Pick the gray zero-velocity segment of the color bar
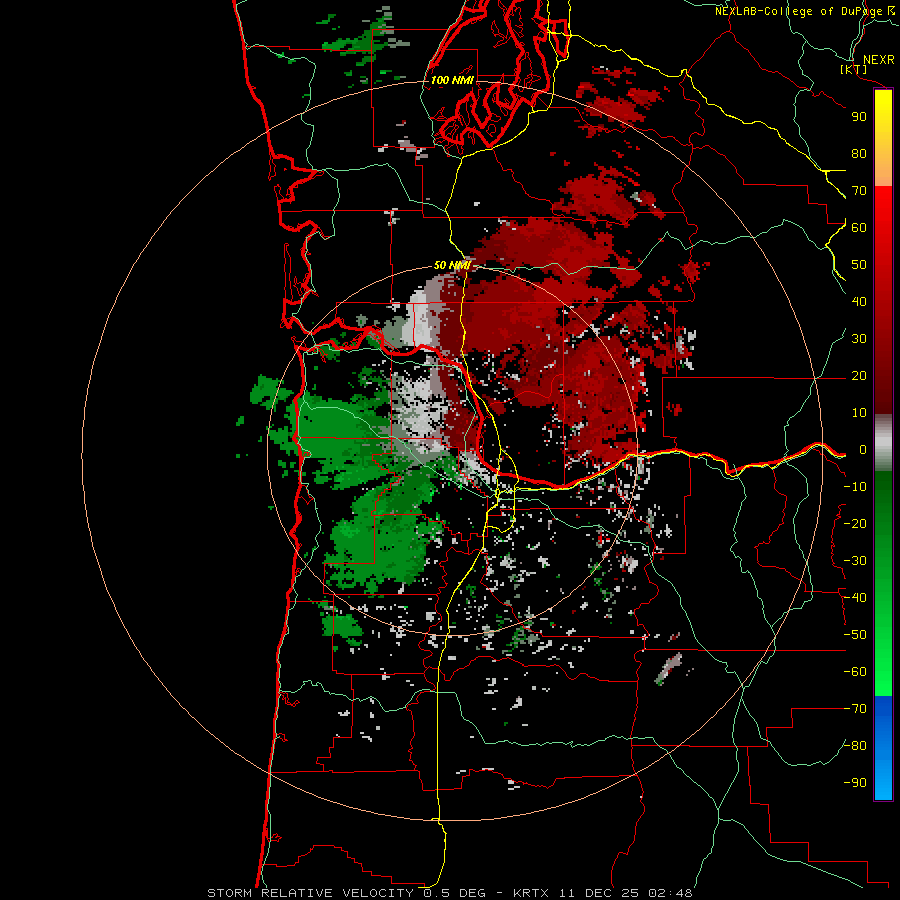 click(883, 442)
